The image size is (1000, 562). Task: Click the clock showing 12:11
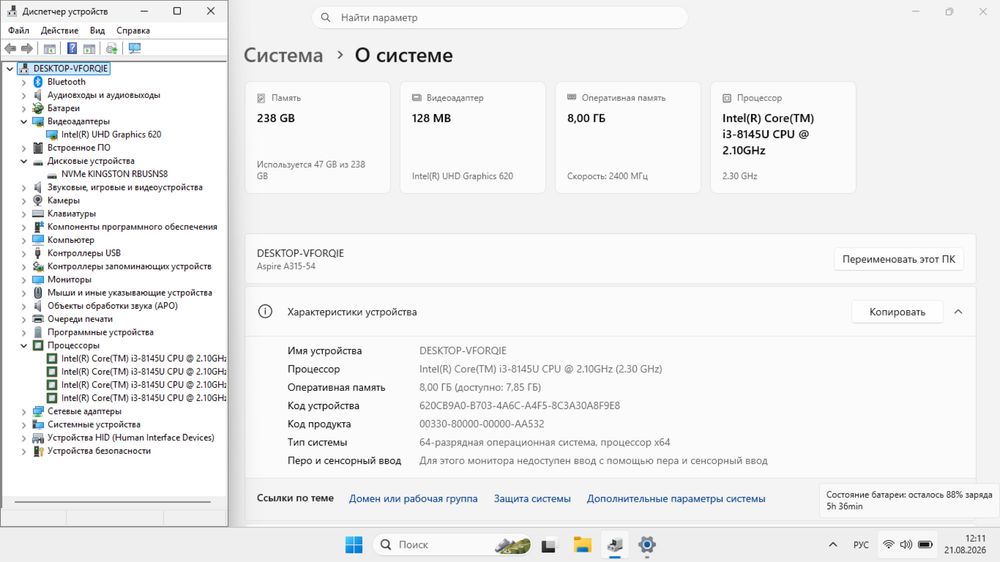(975, 538)
